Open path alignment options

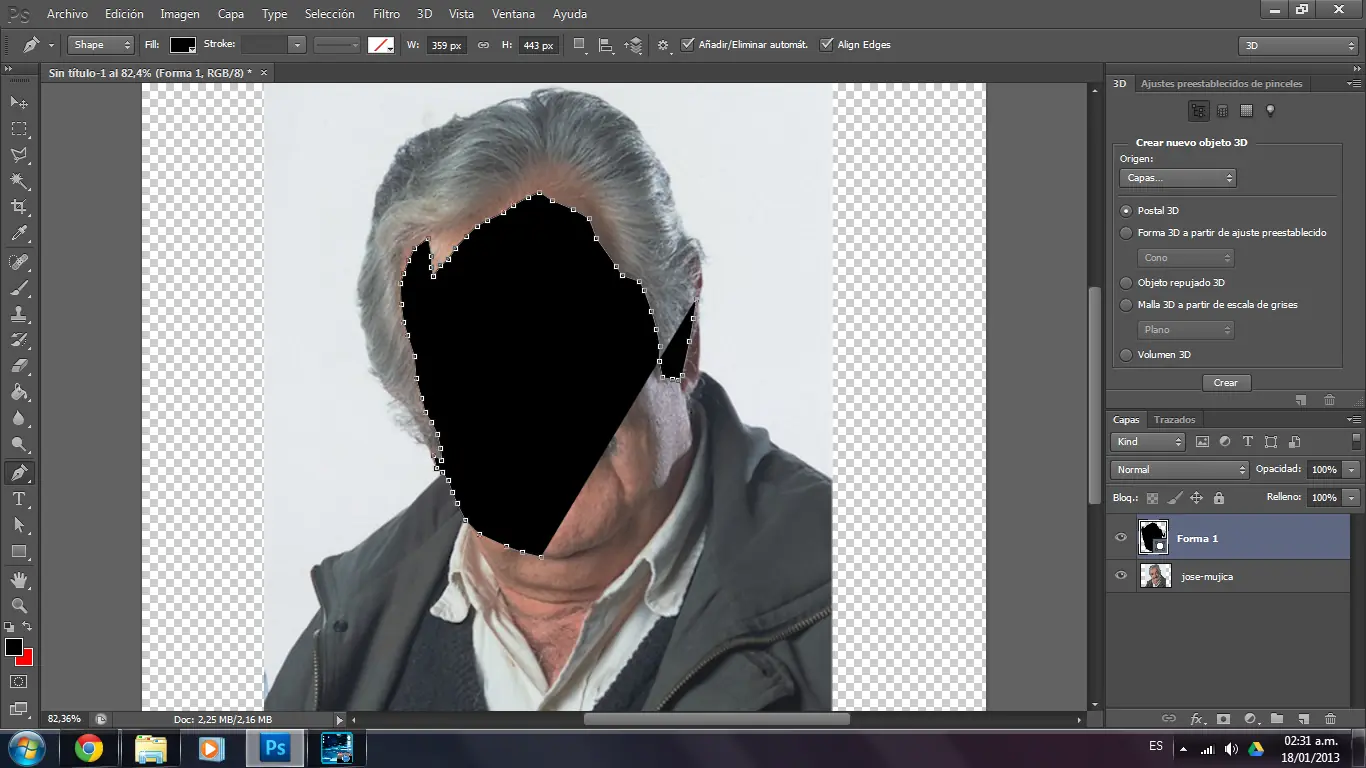[x=606, y=45]
